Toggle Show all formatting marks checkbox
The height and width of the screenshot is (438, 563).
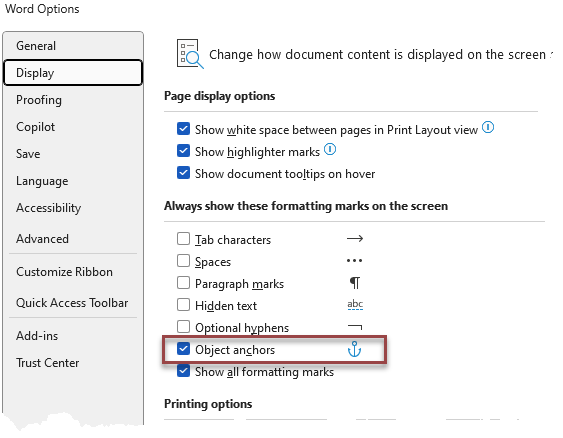tap(183, 371)
